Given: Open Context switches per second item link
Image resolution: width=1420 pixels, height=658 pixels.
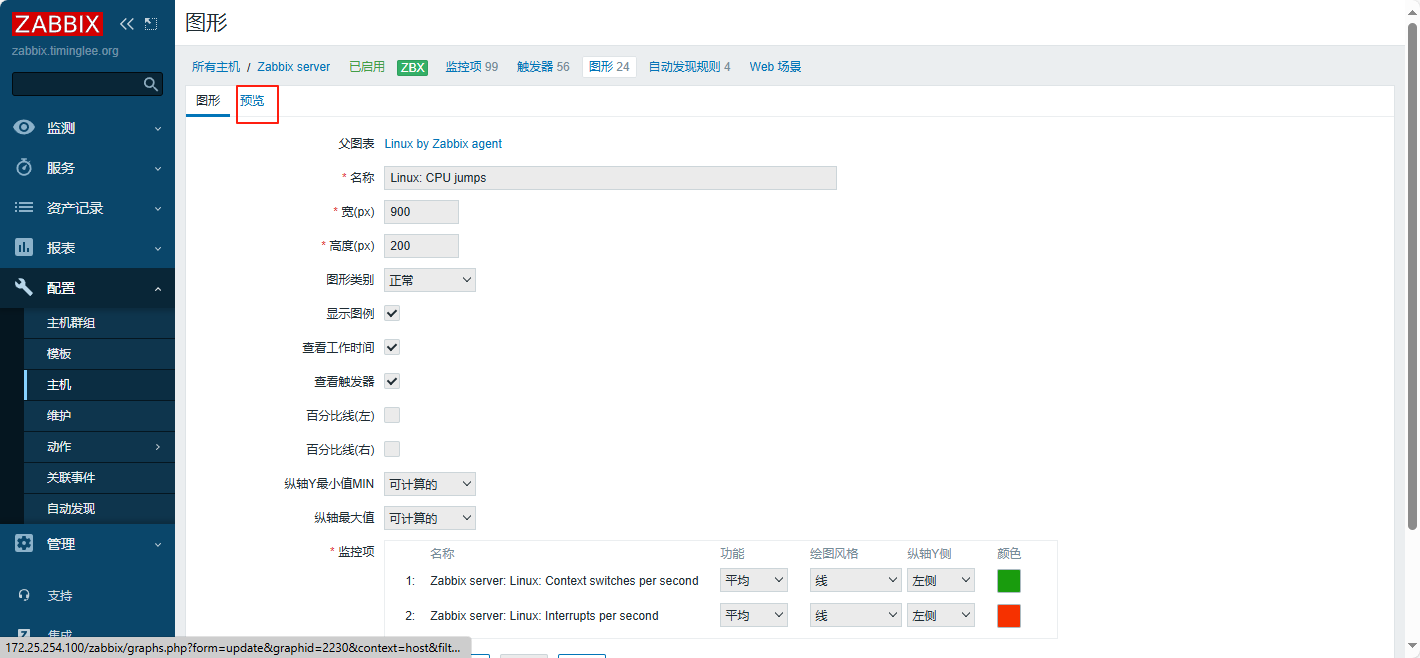Looking at the screenshot, I should [564, 581].
